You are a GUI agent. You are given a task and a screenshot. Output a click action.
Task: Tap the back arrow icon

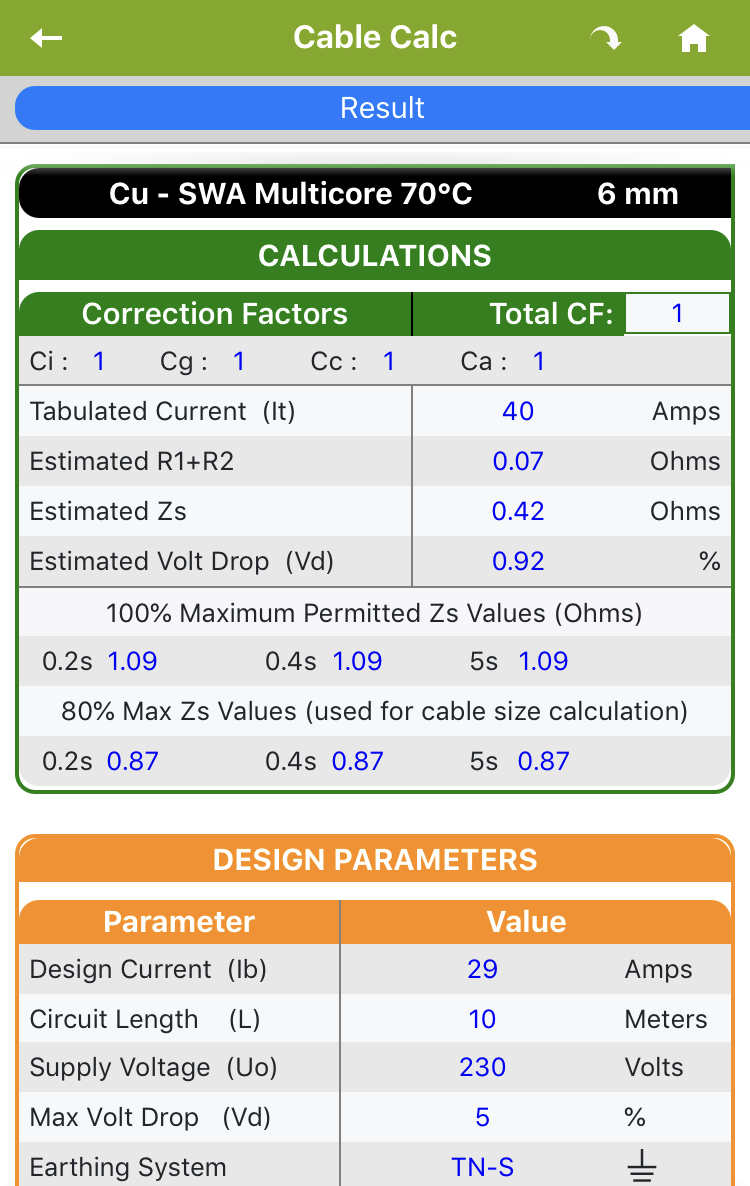click(47, 38)
